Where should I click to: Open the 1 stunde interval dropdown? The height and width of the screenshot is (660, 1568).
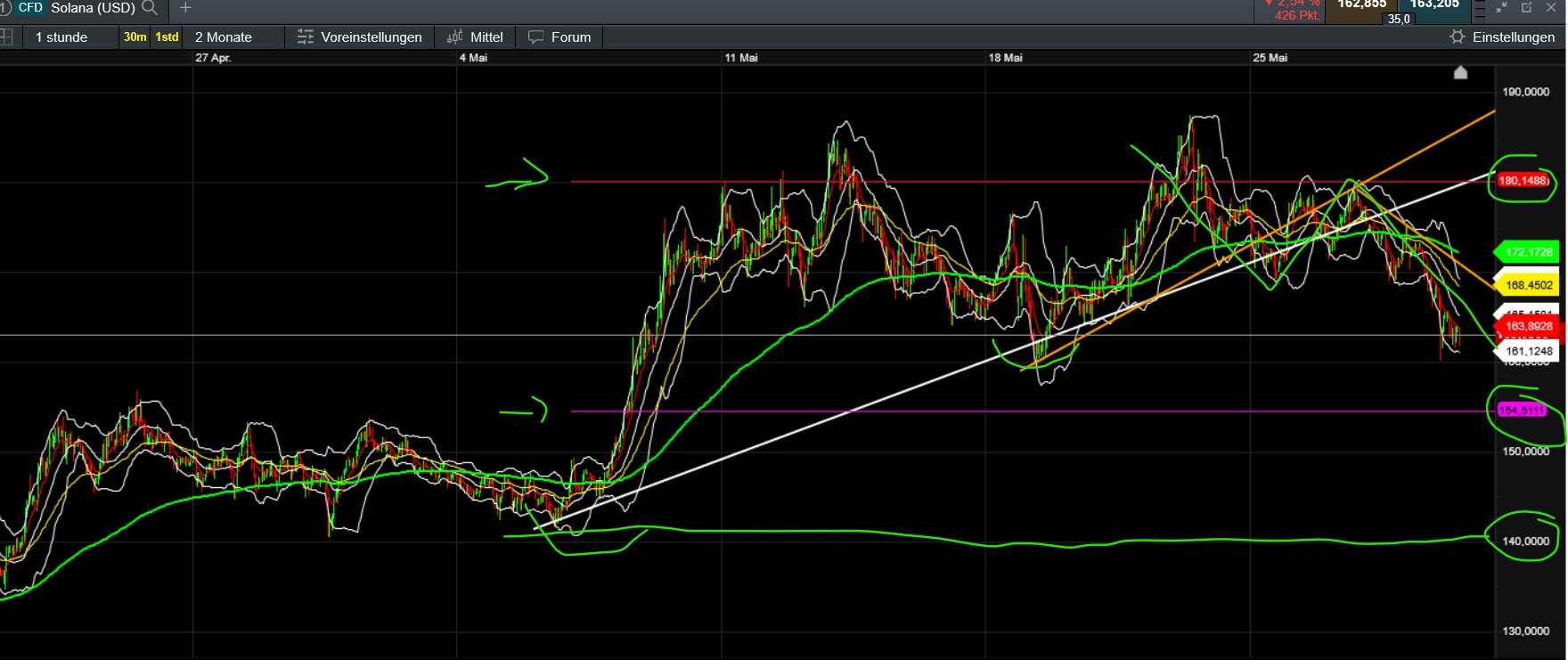click(x=61, y=37)
